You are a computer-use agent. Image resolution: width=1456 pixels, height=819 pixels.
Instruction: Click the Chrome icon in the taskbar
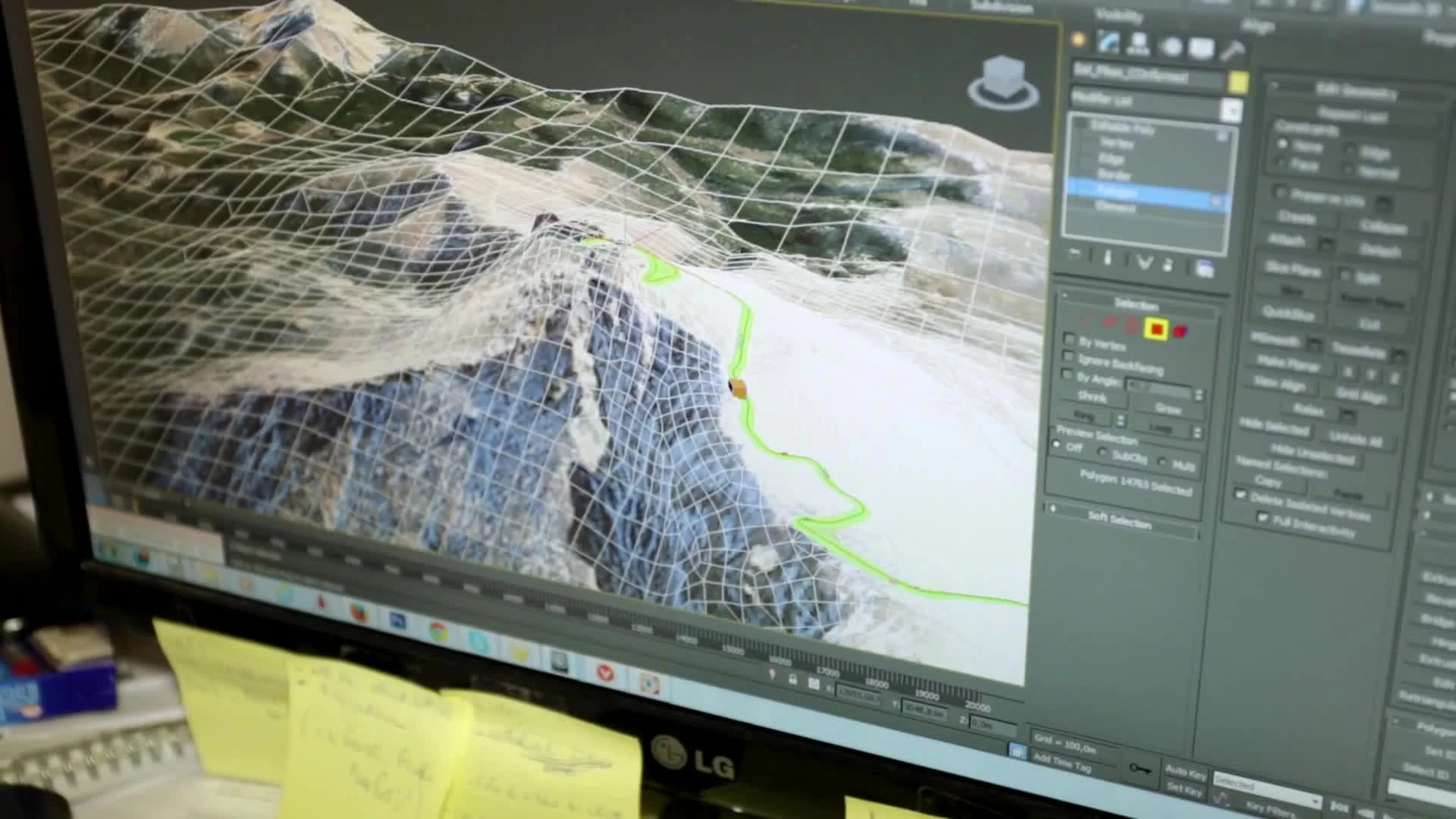[438, 632]
